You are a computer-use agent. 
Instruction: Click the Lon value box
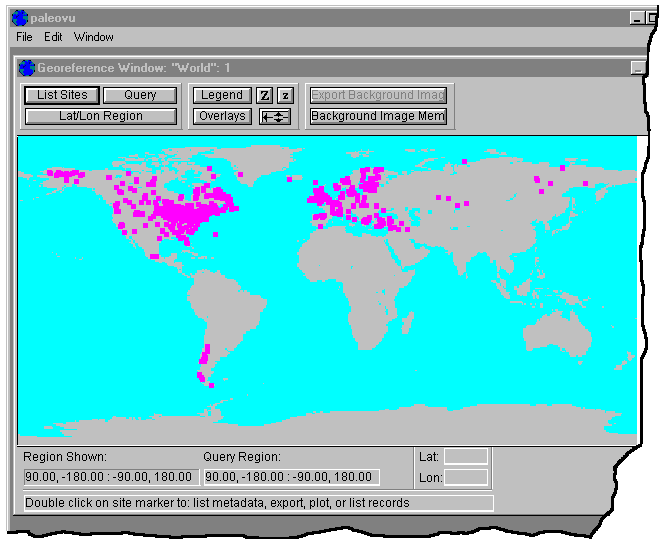click(x=466, y=477)
